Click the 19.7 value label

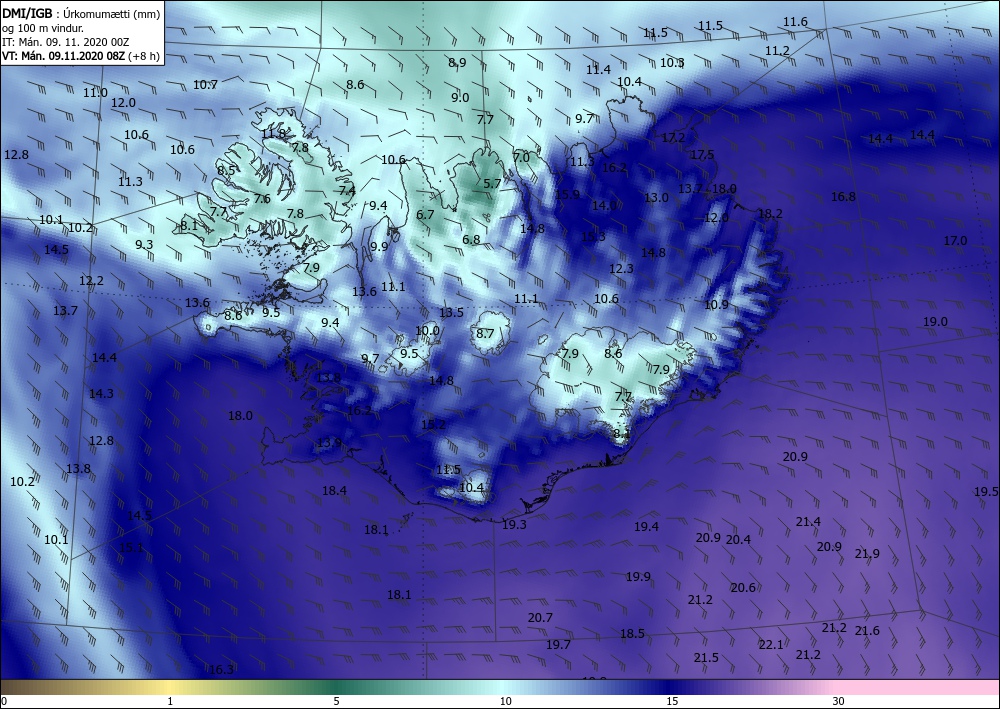[558, 645]
